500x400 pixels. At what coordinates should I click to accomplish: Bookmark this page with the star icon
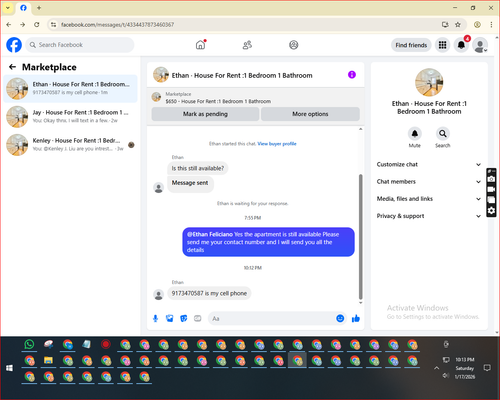coord(458,25)
